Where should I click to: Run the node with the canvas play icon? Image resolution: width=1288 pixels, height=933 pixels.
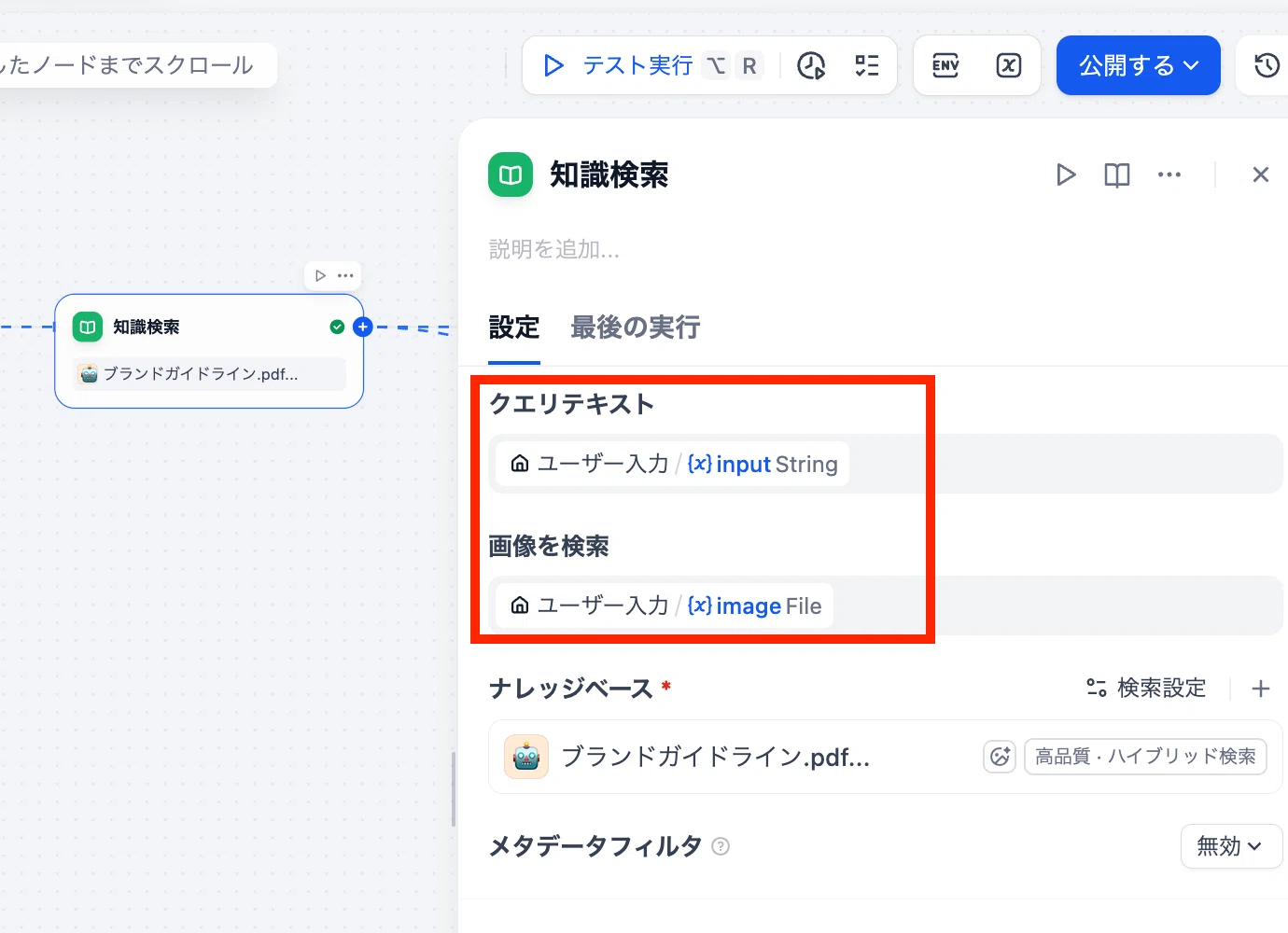click(x=320, y=275)
